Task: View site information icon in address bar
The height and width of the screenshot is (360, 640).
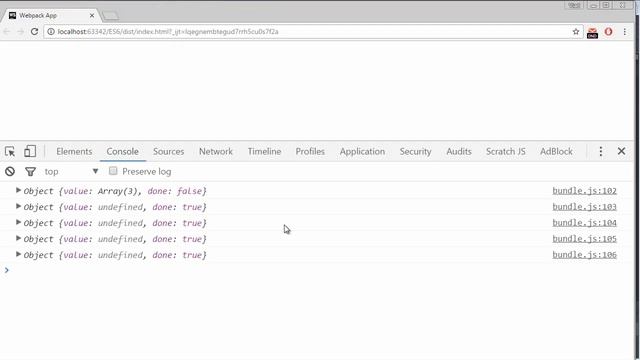Action: [x=51, y=31]
